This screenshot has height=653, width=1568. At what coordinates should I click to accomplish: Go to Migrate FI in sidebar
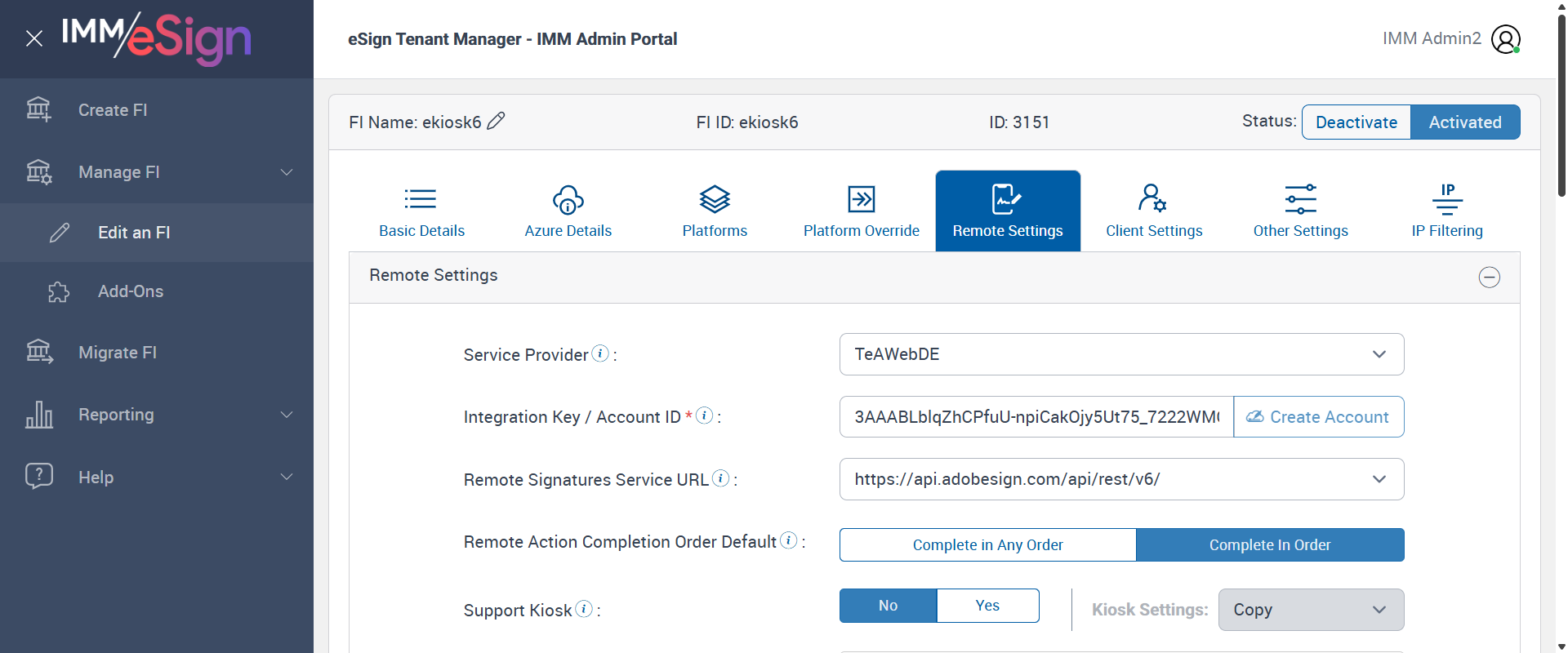[x=118, y=353]
